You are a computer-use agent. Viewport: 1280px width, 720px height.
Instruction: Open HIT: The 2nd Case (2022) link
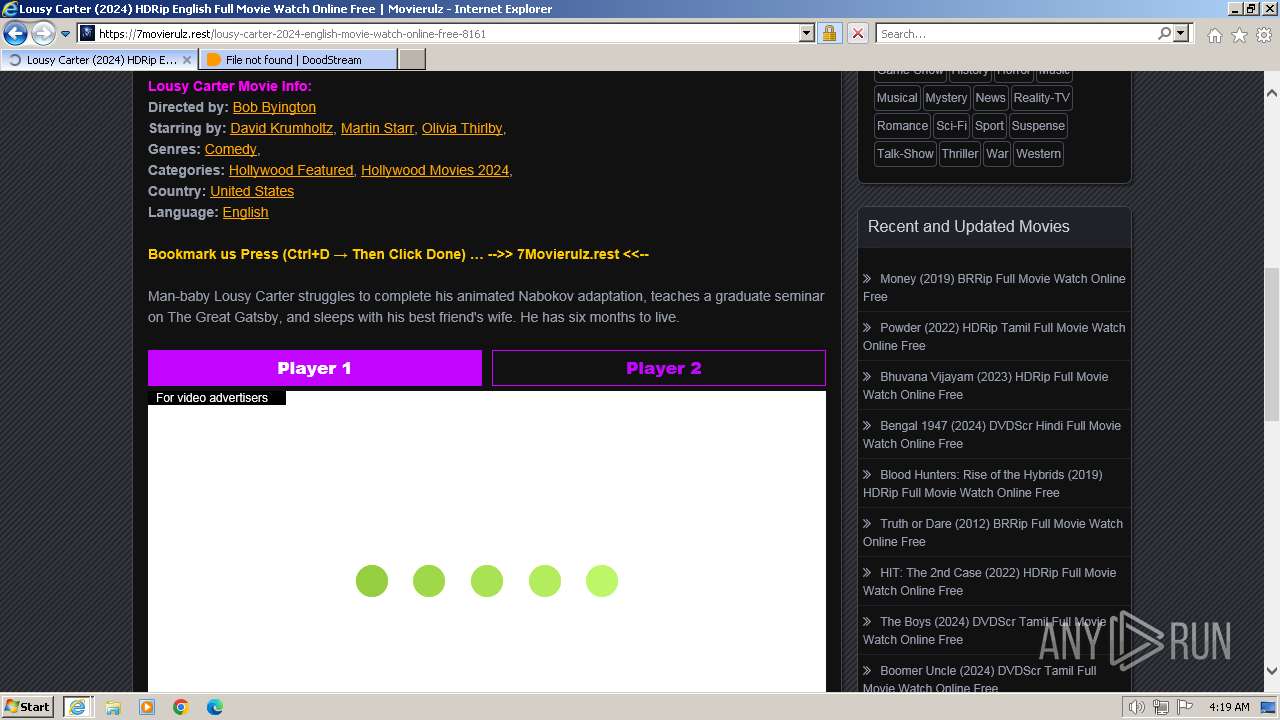click(x=990, y=582)
